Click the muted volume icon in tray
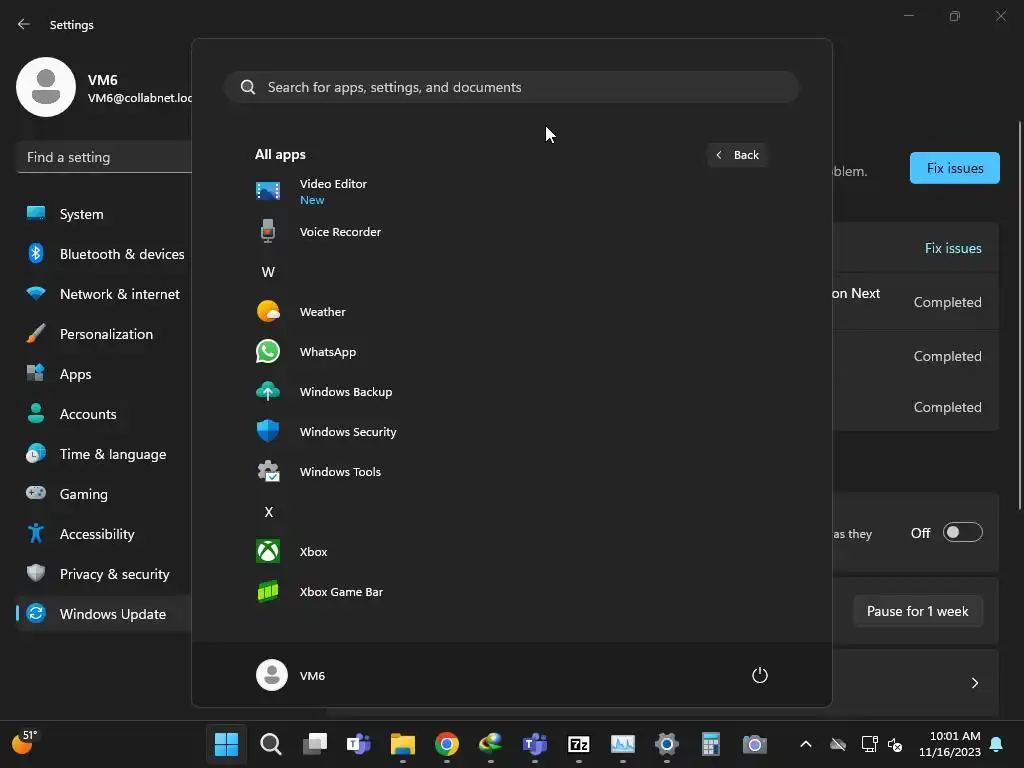Viewport: 1024px width, 768px height. pyautogui.click(x=895, y=744)
